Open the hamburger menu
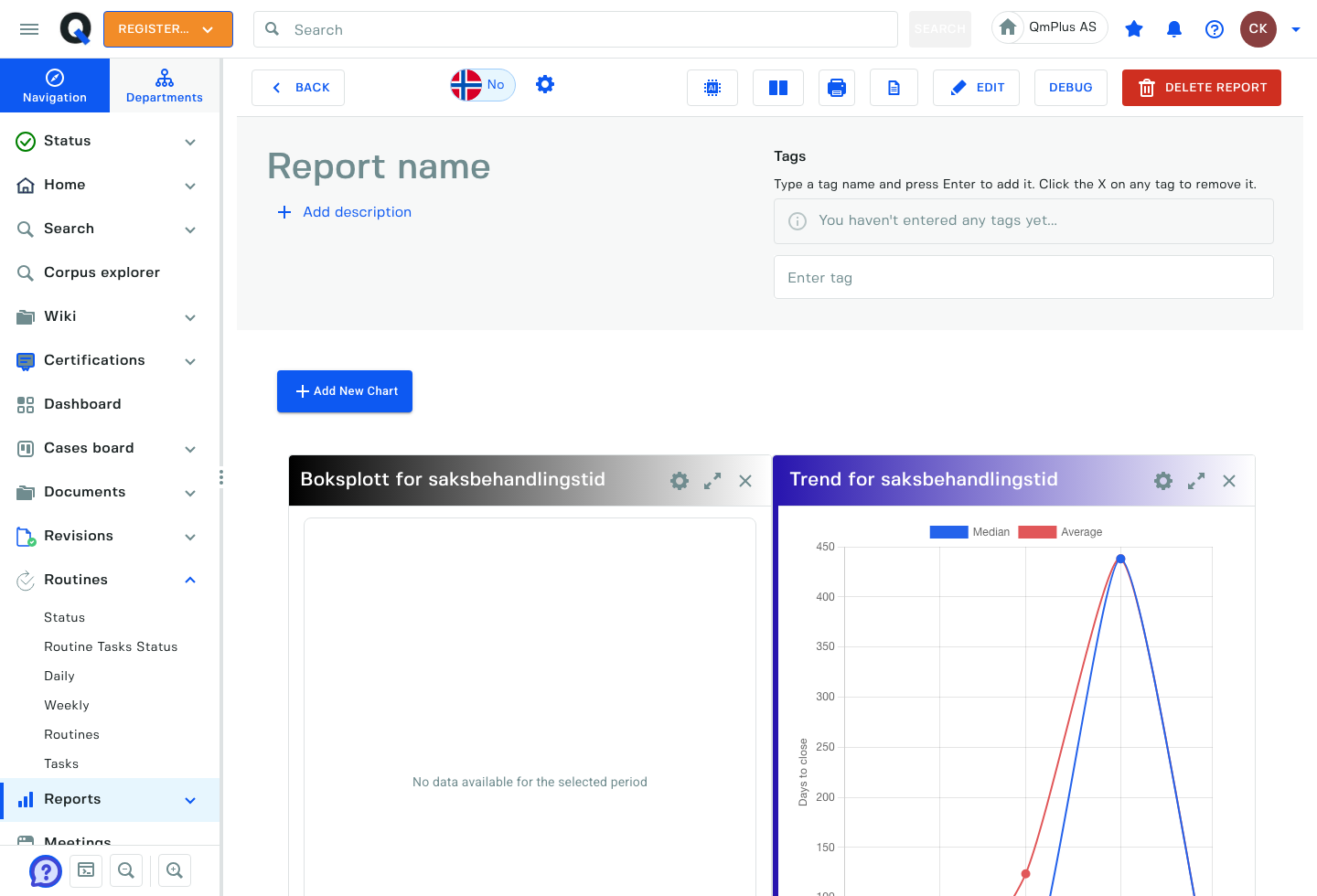Viewport: 1317px width, 896px height. 29,29
